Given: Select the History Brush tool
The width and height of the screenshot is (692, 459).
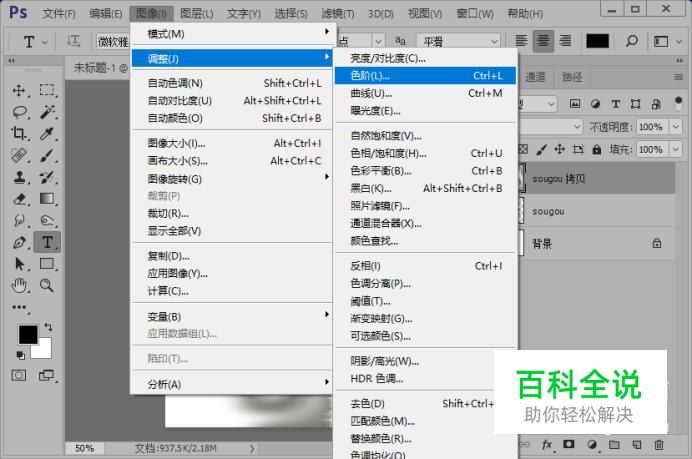Looking at the screenshot, I should (x=46, y=177).
